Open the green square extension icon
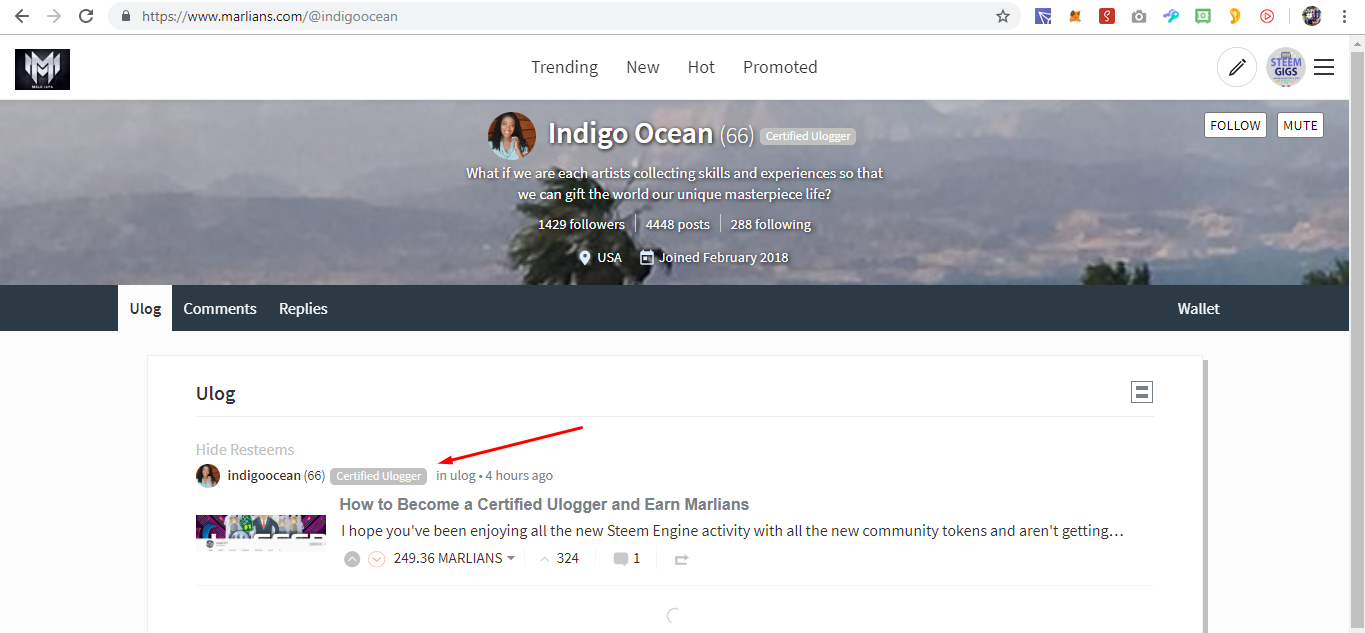 1203,16
